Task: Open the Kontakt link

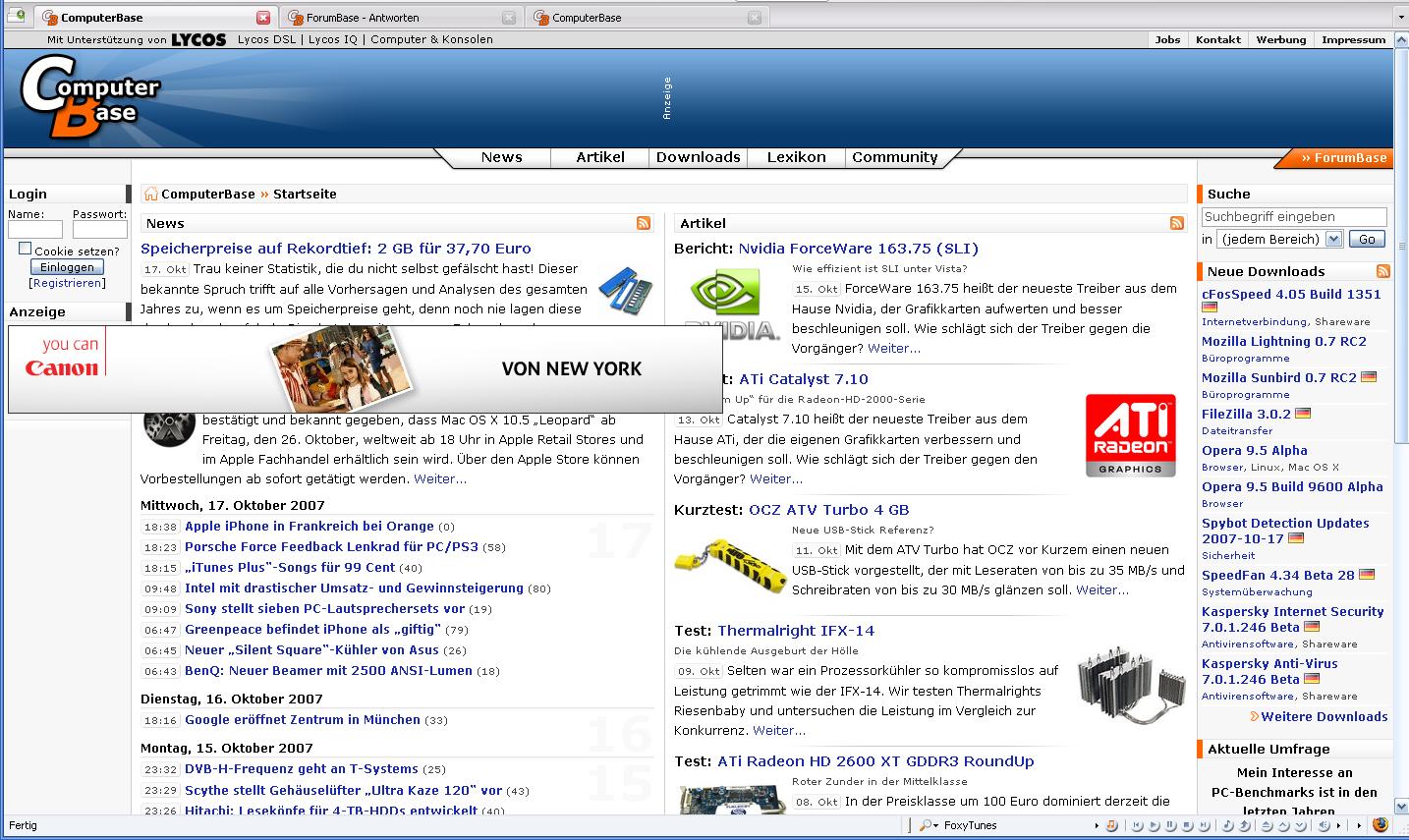Action: [x=1217, y=40]
